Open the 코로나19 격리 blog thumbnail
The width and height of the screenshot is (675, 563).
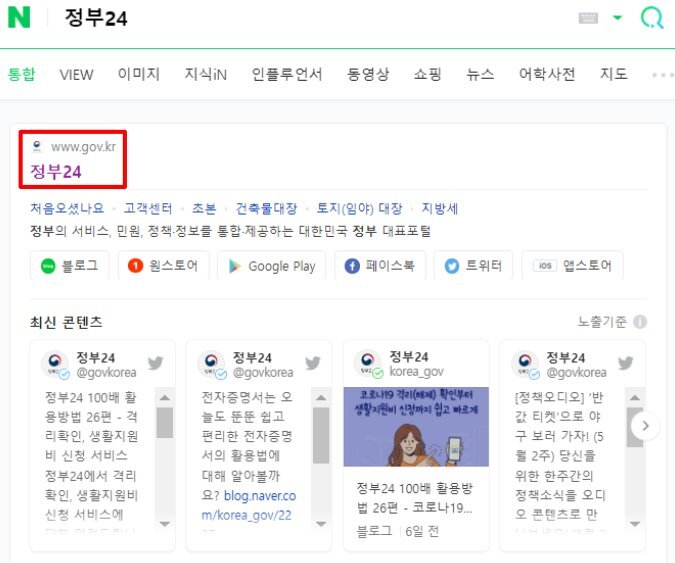pos(416,427)
